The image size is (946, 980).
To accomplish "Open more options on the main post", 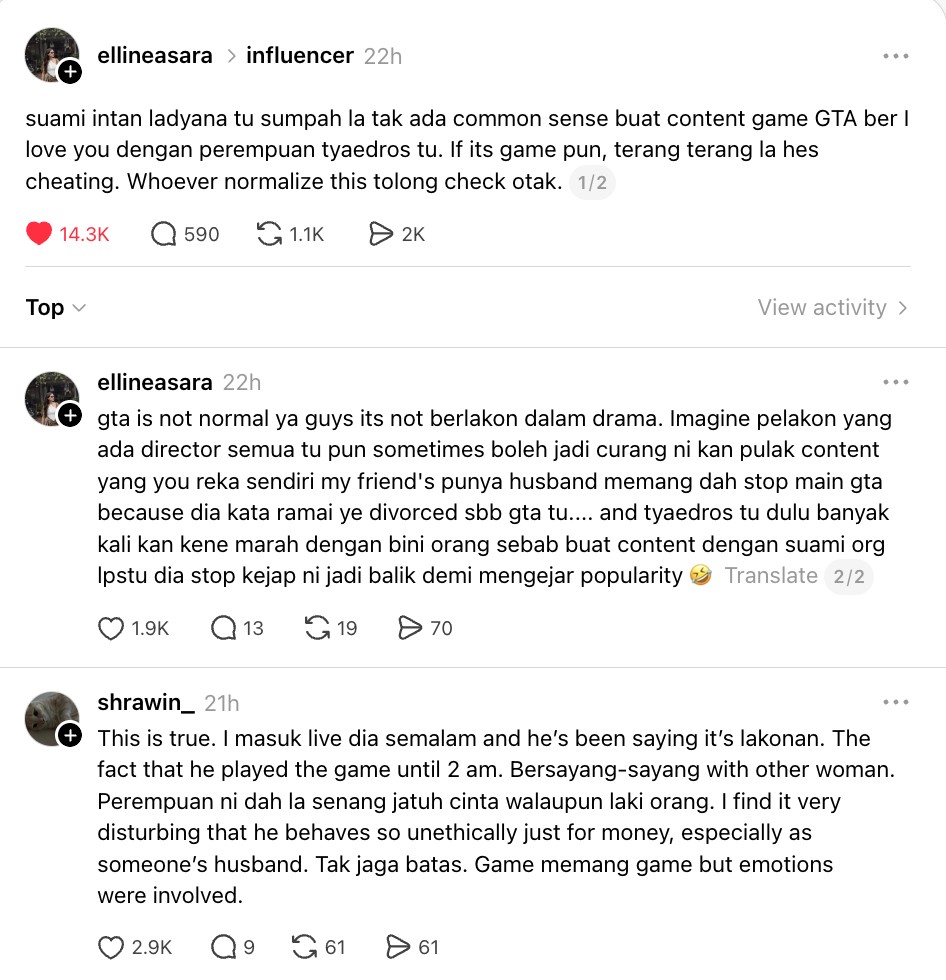I will (896, 56).
